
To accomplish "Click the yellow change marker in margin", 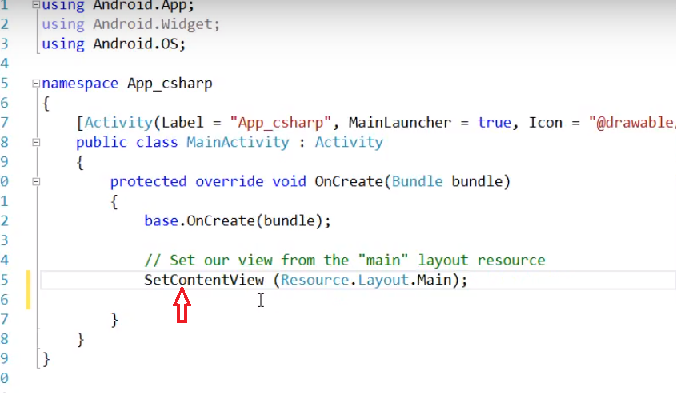I will [28, 290].
